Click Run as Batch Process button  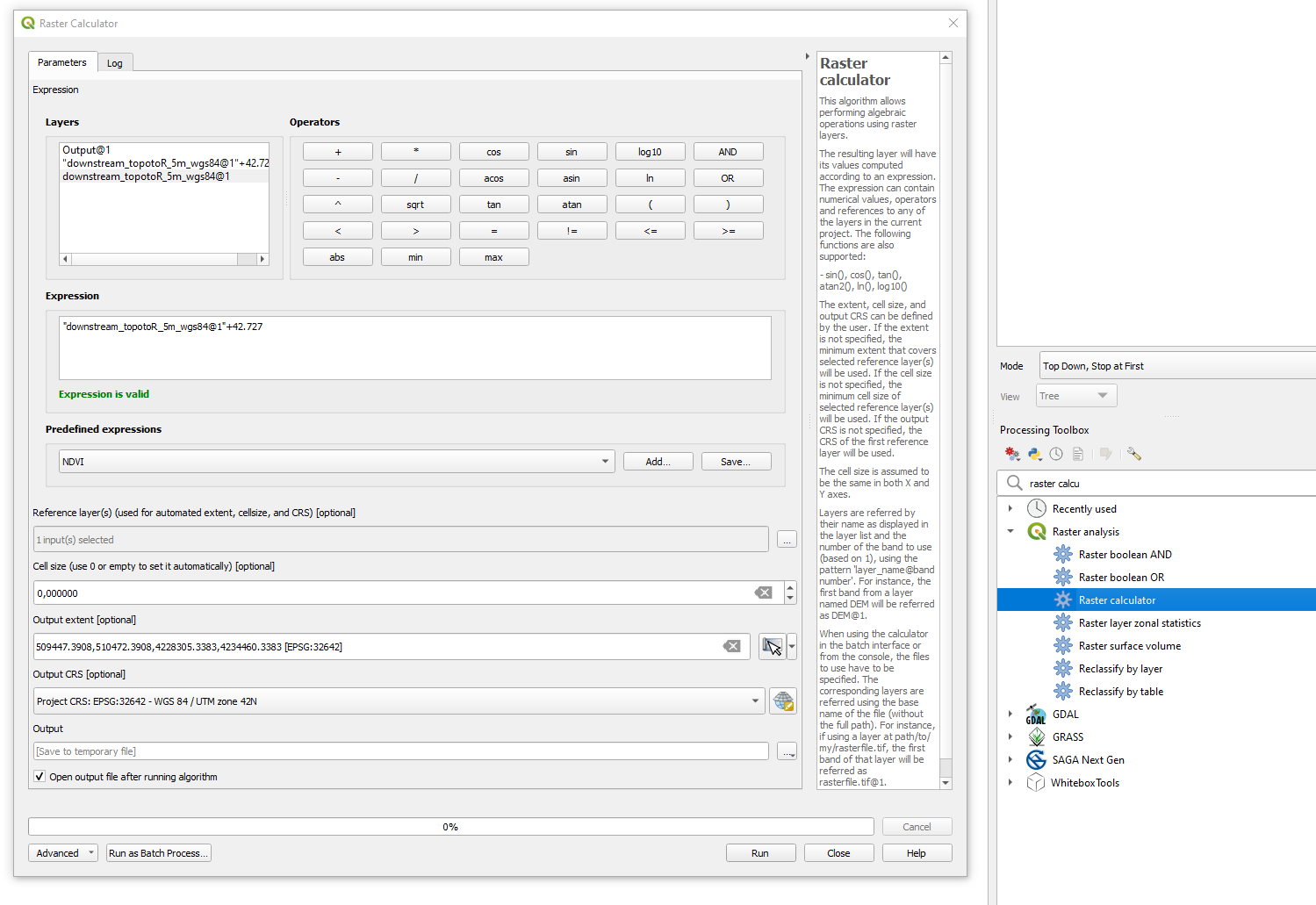pyautogui.click(x=158, y=852)
